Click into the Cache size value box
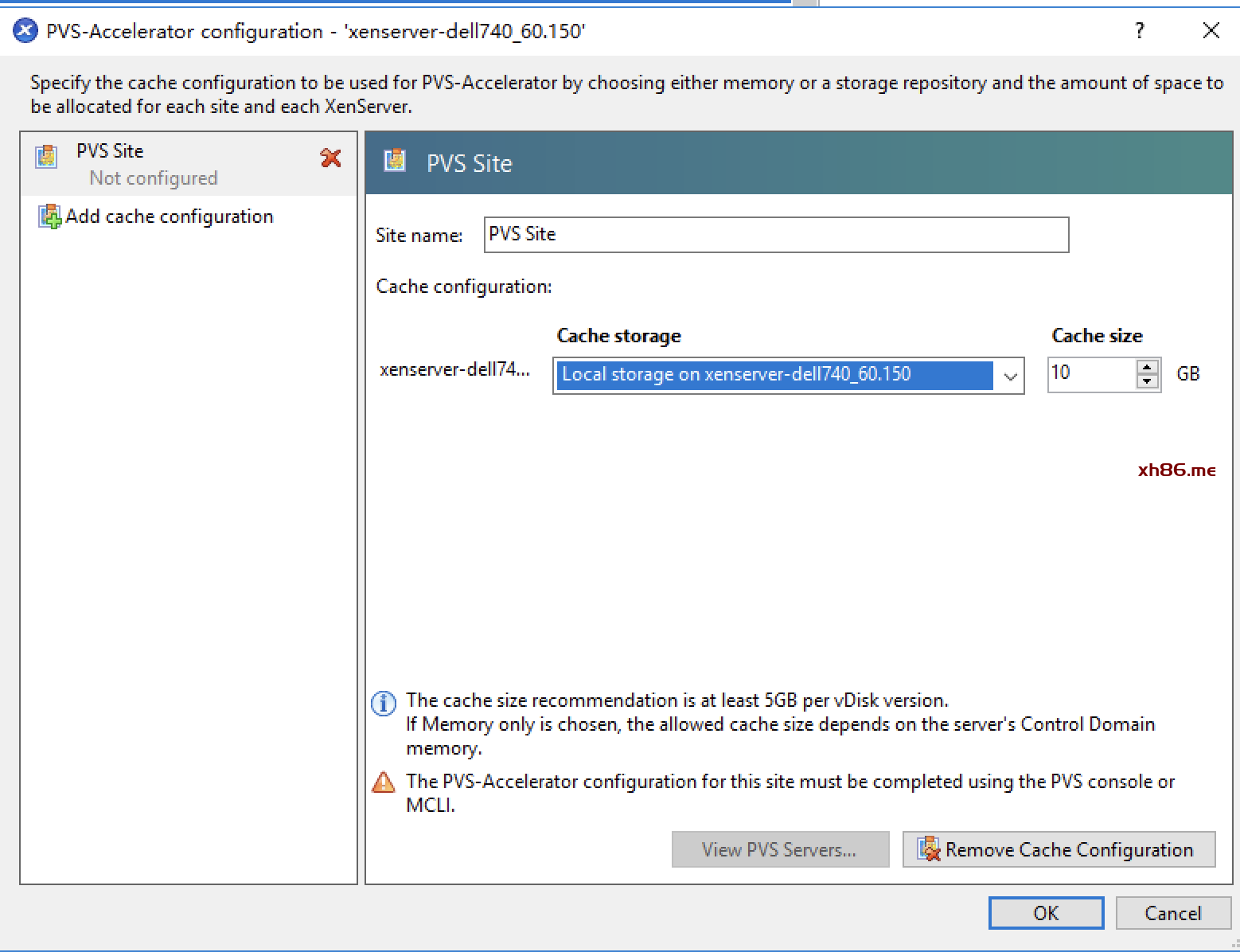 click(1091, 374)
